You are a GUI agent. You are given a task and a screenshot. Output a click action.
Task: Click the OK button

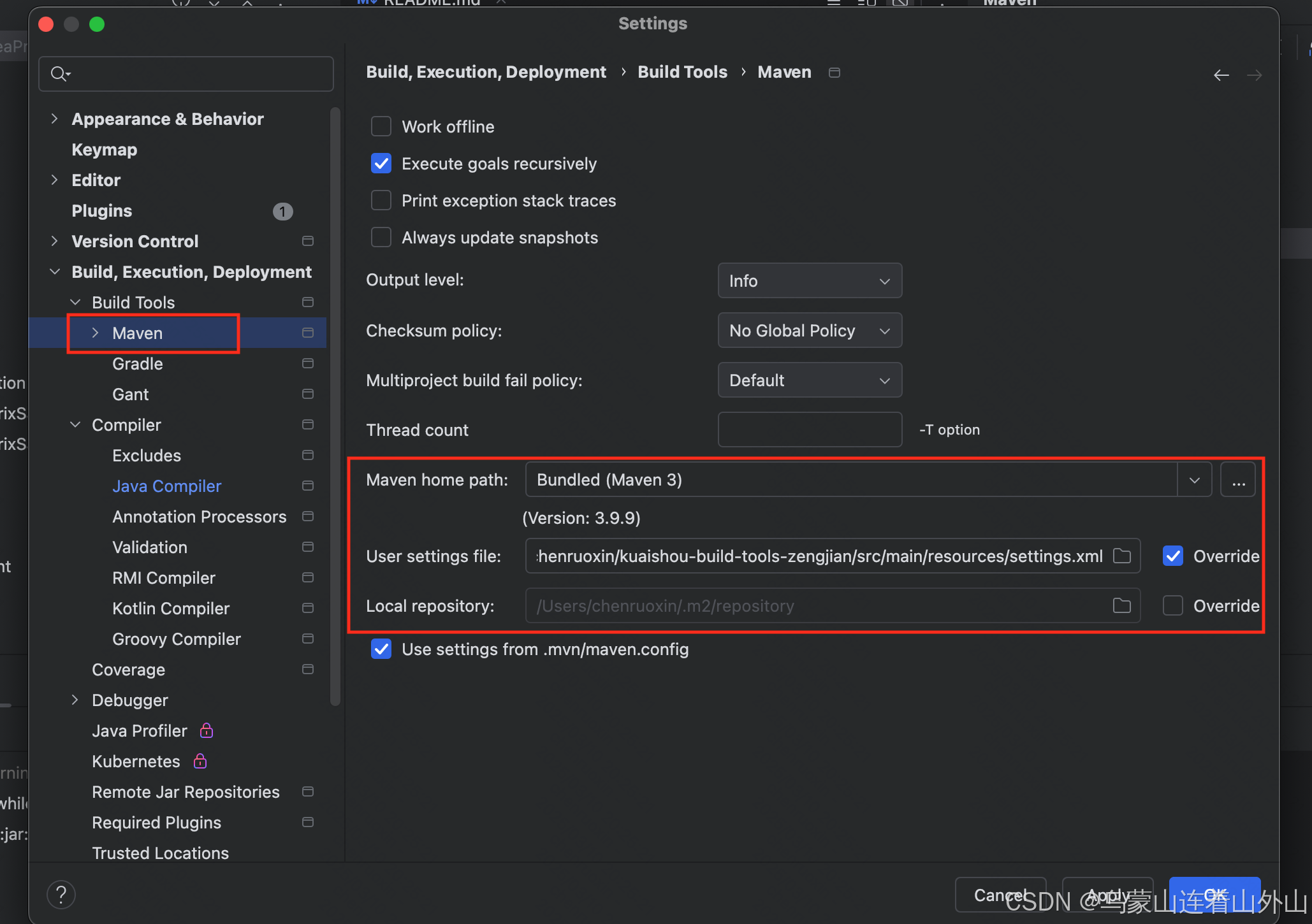click(1215, 895)
